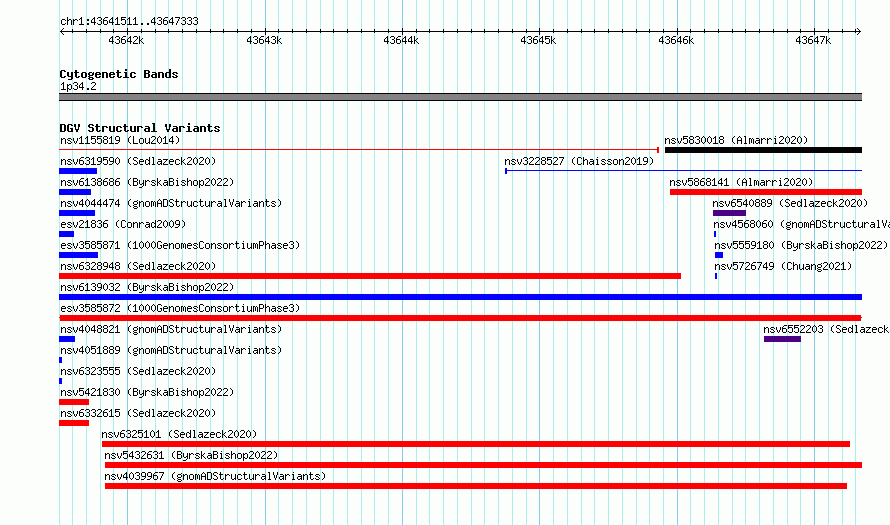Screen dimensions: 890x525
Task: Click the 1p34.2 band label
Action: [78, 86]
